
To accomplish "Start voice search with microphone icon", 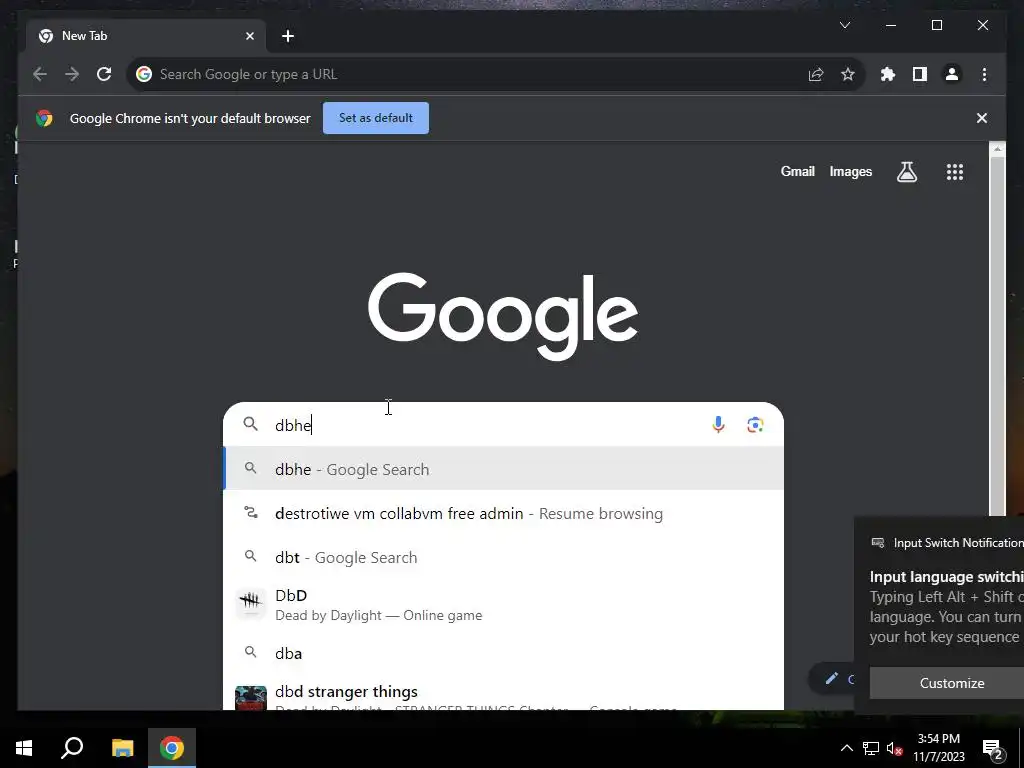I will [718, 424].
